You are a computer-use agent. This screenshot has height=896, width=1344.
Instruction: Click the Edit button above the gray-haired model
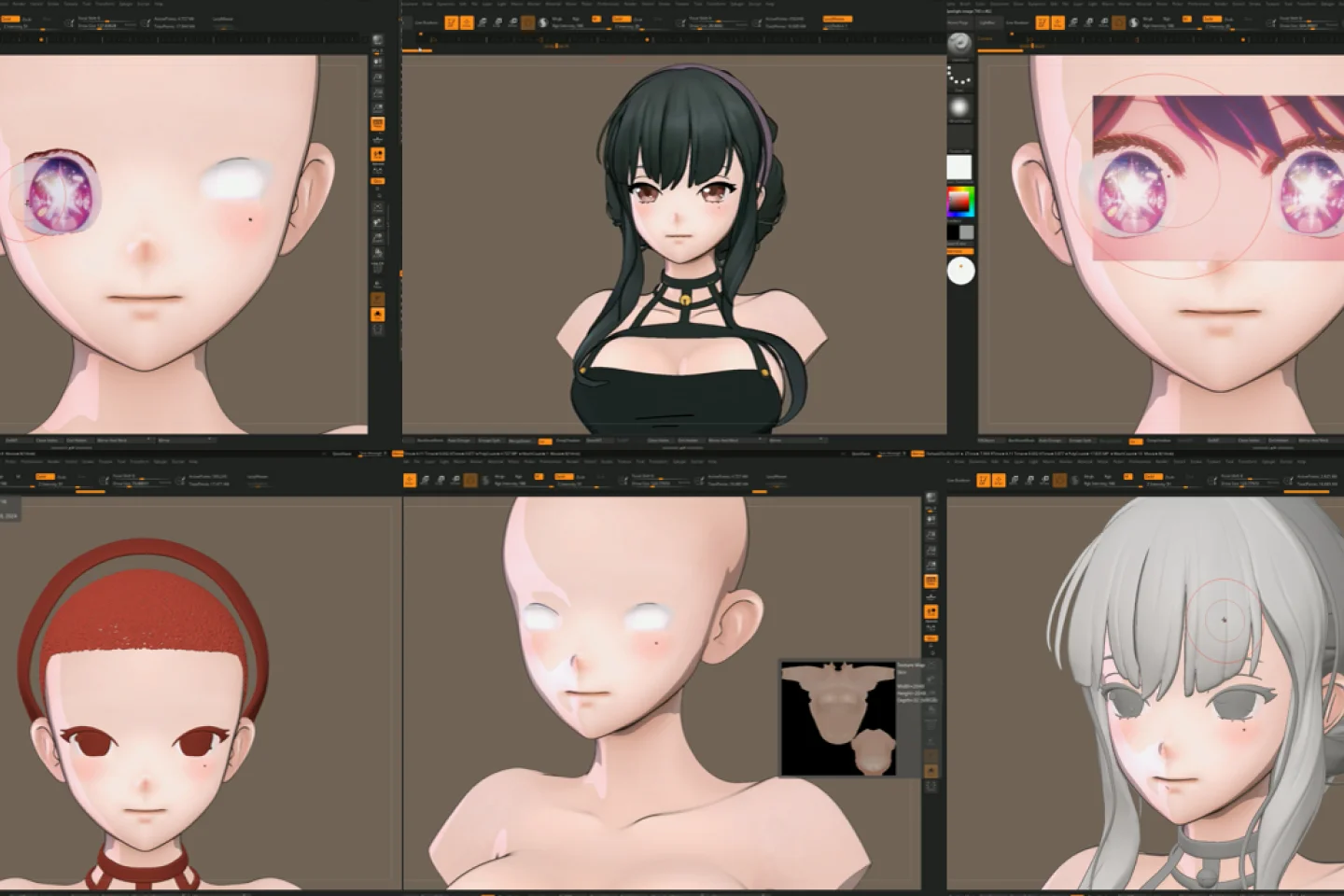tap(983, 480)
